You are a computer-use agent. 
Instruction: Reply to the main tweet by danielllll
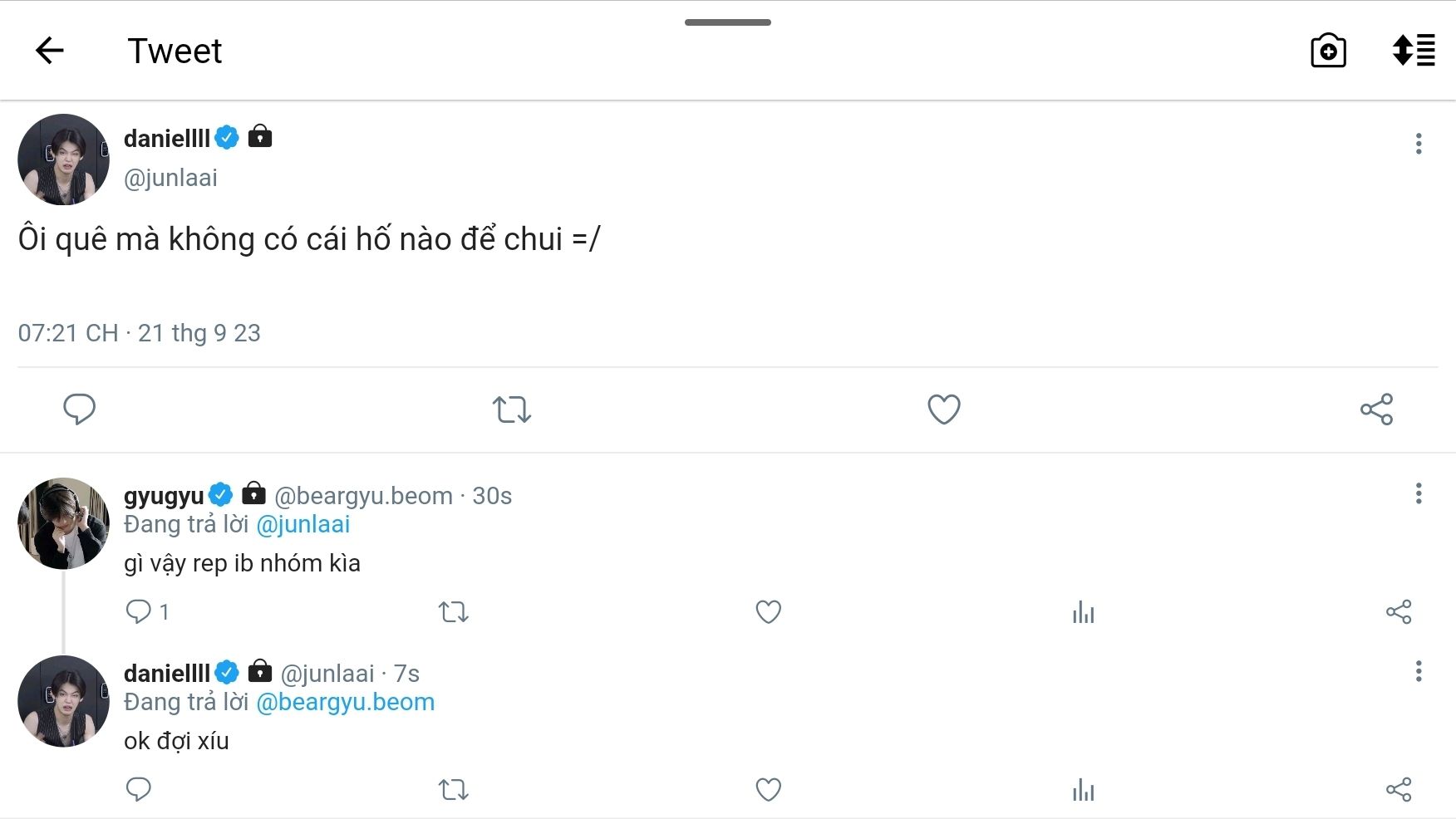[x=80, y=409]
